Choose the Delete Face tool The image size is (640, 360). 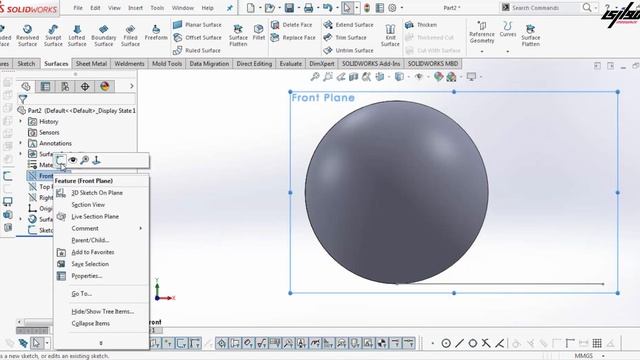[291, 25]
